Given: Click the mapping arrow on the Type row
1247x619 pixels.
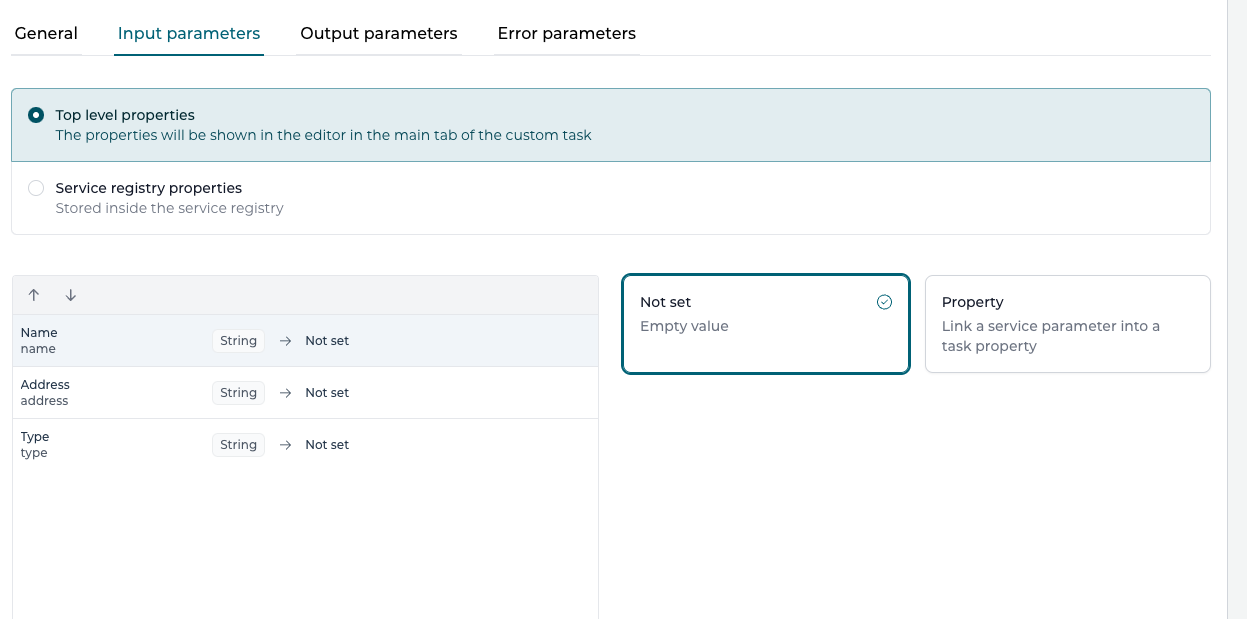Looking at the screenshot, I should point(284,444).
